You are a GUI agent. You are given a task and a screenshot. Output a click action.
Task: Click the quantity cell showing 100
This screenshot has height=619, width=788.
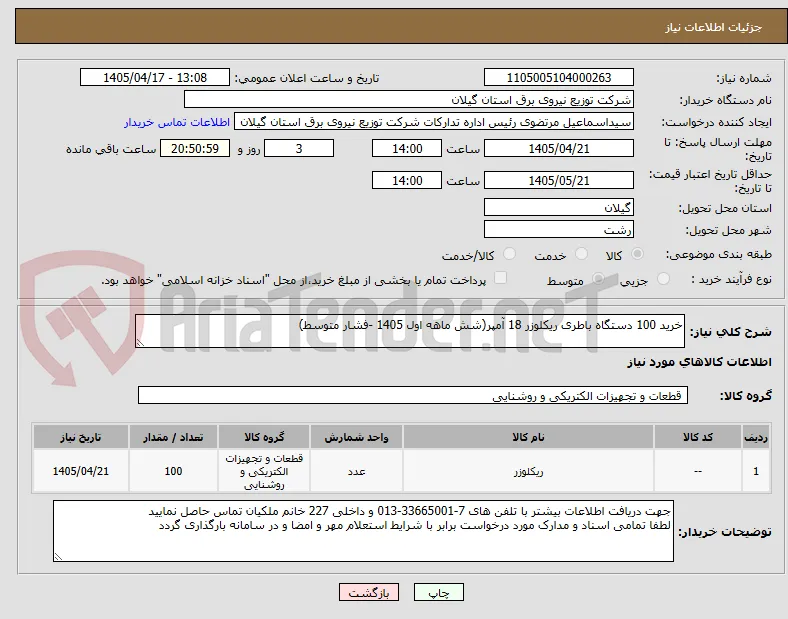173,471
